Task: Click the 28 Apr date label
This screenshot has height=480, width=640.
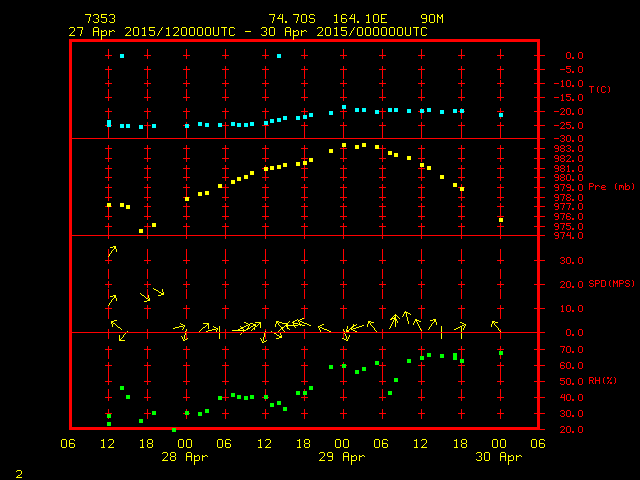Action: [x=185, y=457]
